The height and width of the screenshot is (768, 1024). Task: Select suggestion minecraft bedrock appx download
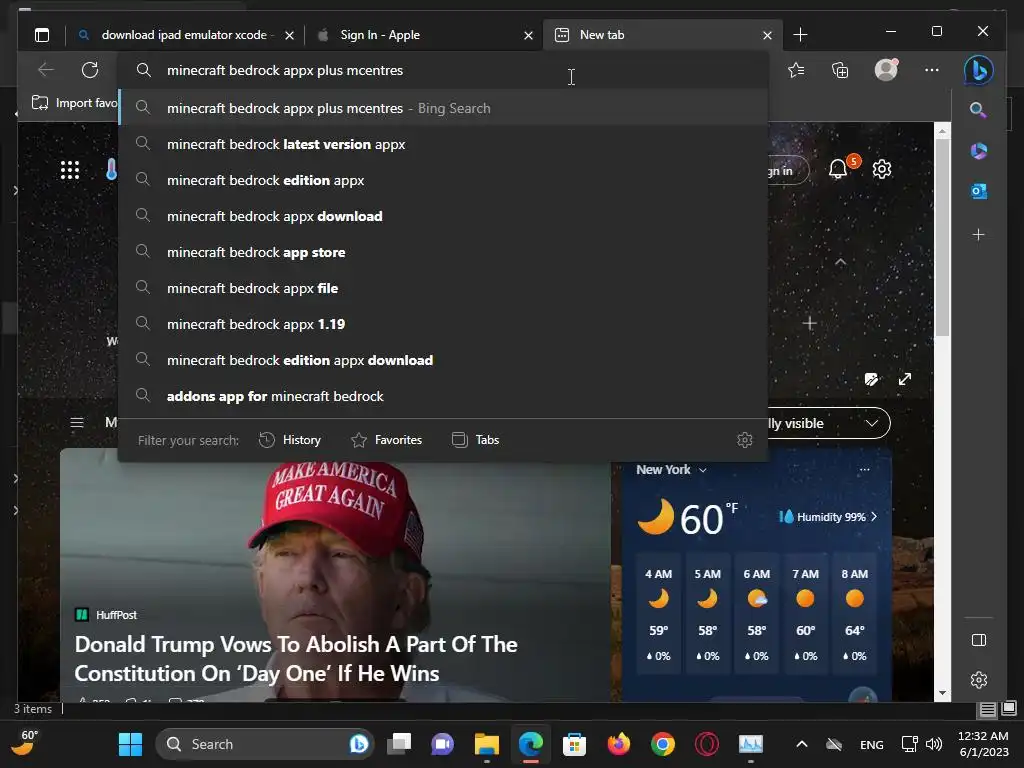click(443, 216)
